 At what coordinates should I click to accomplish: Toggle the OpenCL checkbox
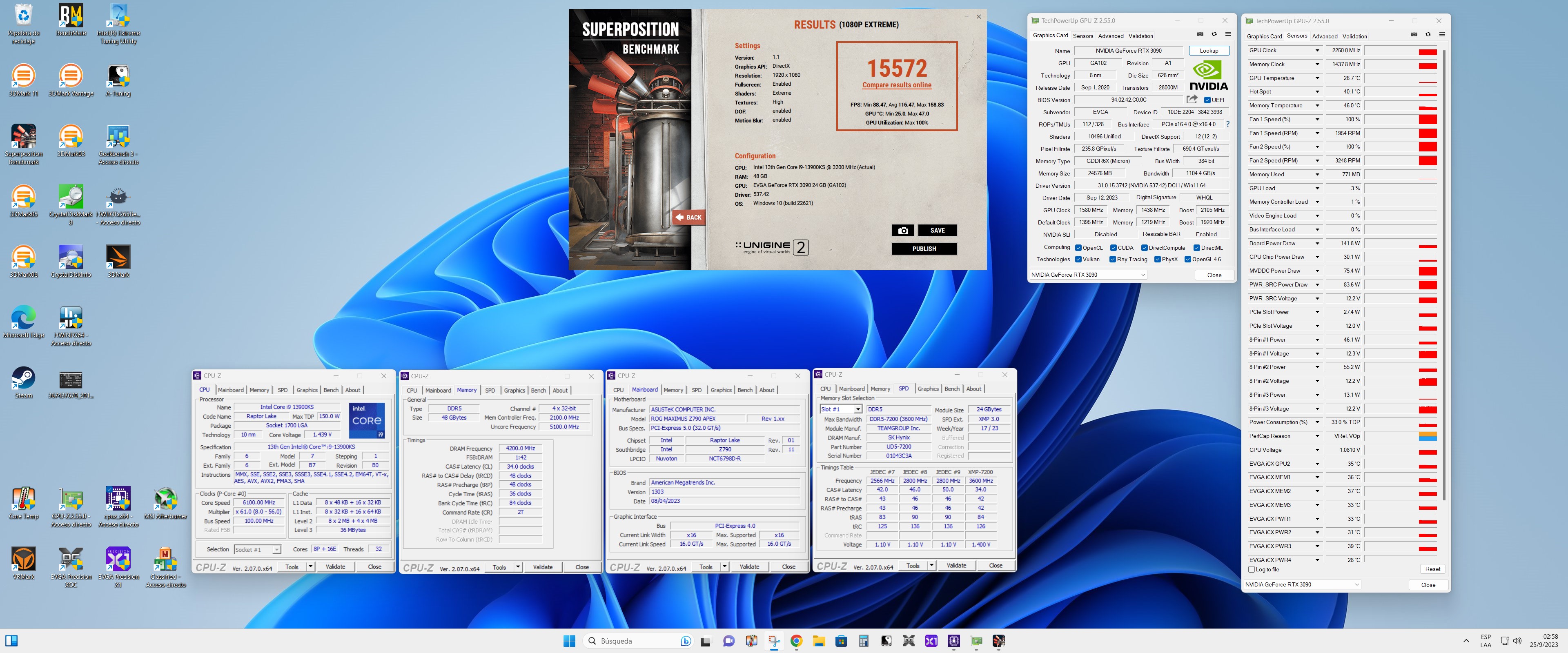1078,248
